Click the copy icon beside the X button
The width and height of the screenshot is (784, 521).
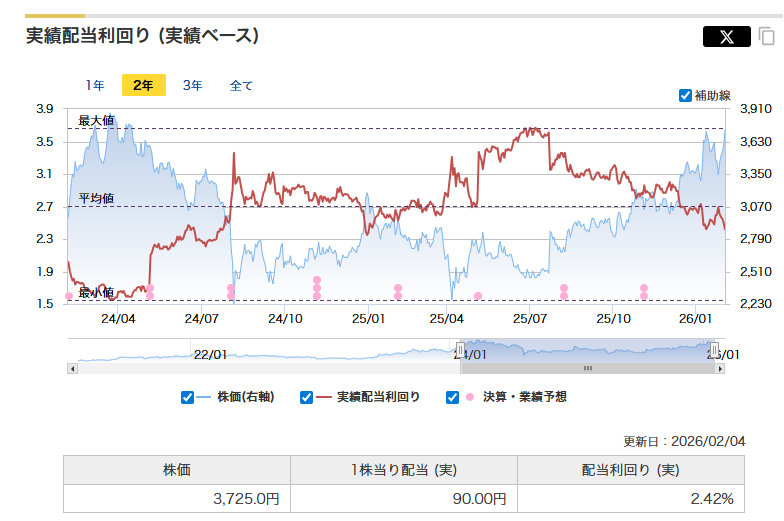[x=767, y=37]
